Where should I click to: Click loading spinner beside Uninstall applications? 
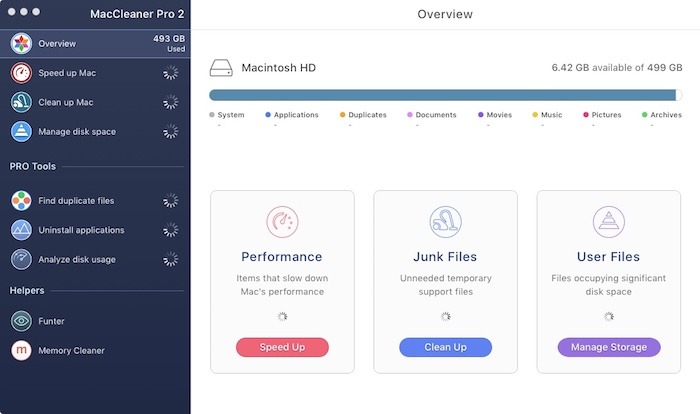[x=171, y=230]
